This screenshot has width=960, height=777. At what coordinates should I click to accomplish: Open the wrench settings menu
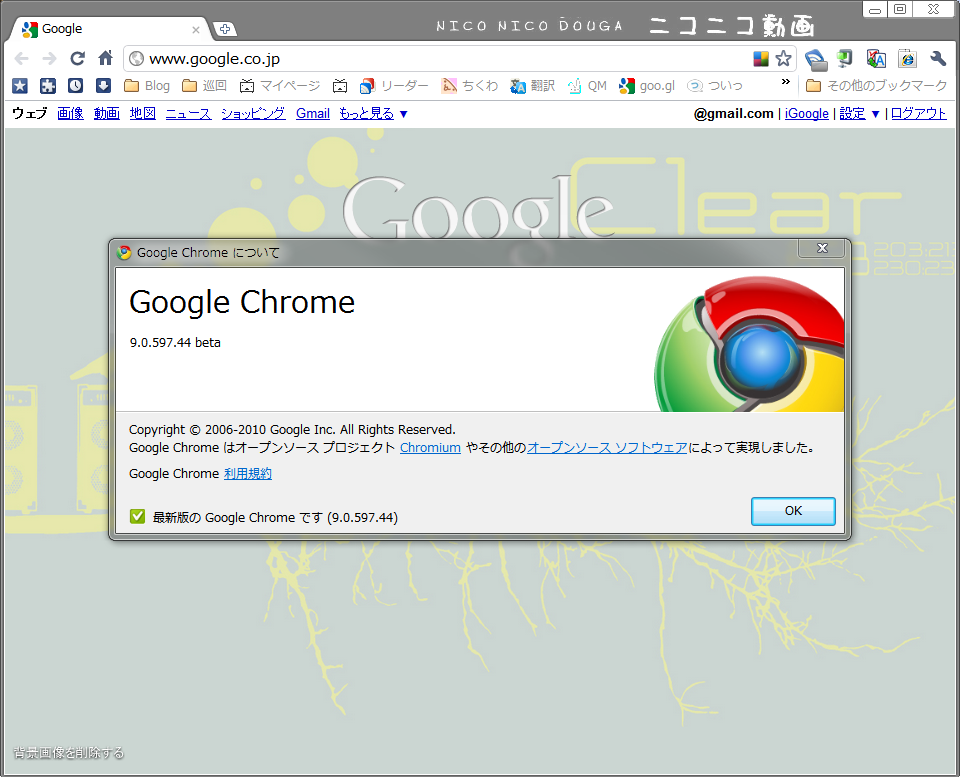point(938,59)
